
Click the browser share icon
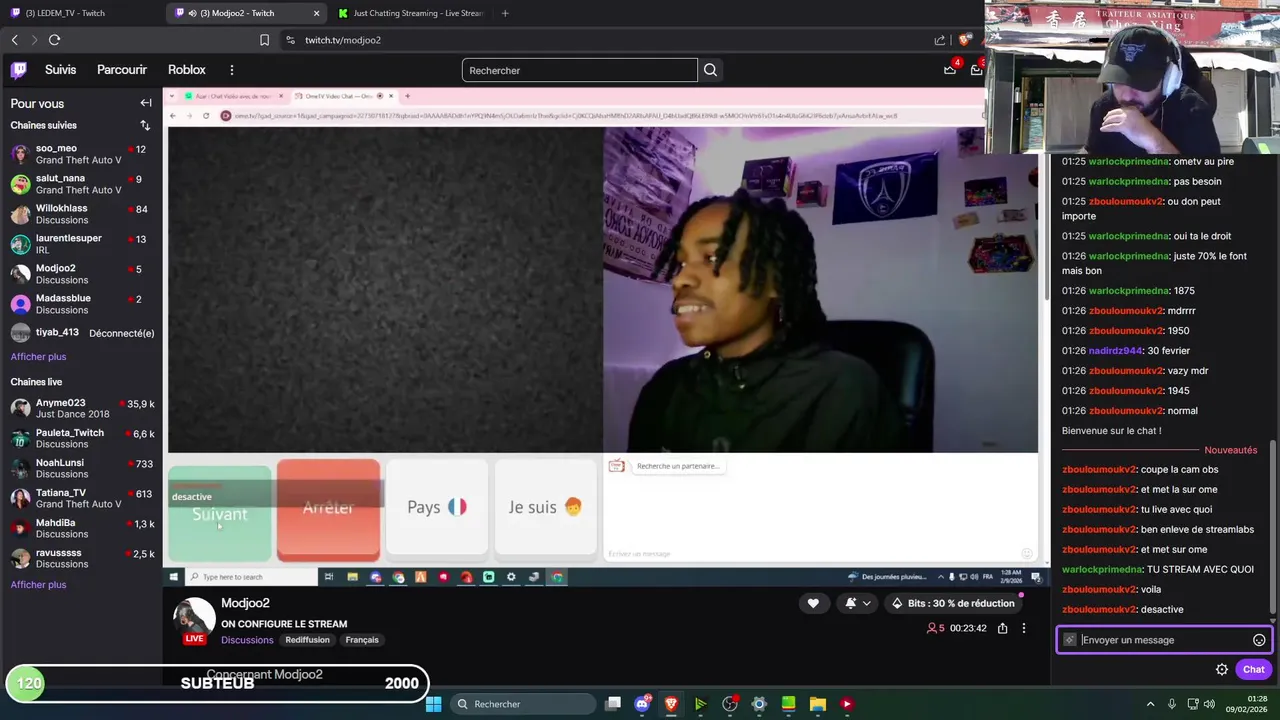[x=940, y=40]
